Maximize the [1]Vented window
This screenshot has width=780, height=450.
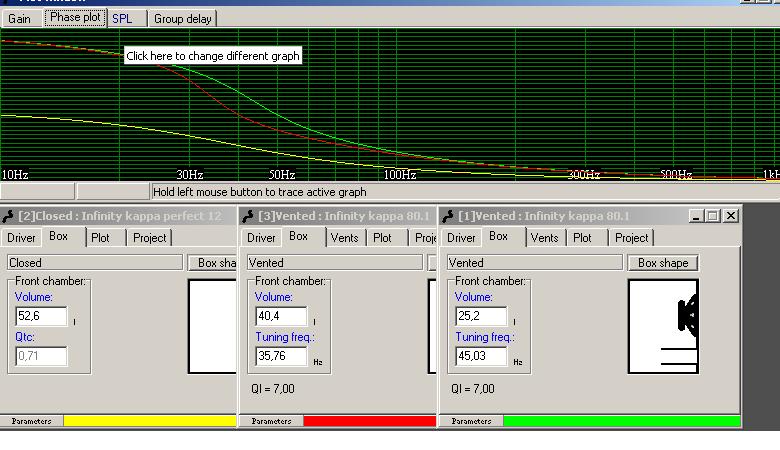coord(713,216)
